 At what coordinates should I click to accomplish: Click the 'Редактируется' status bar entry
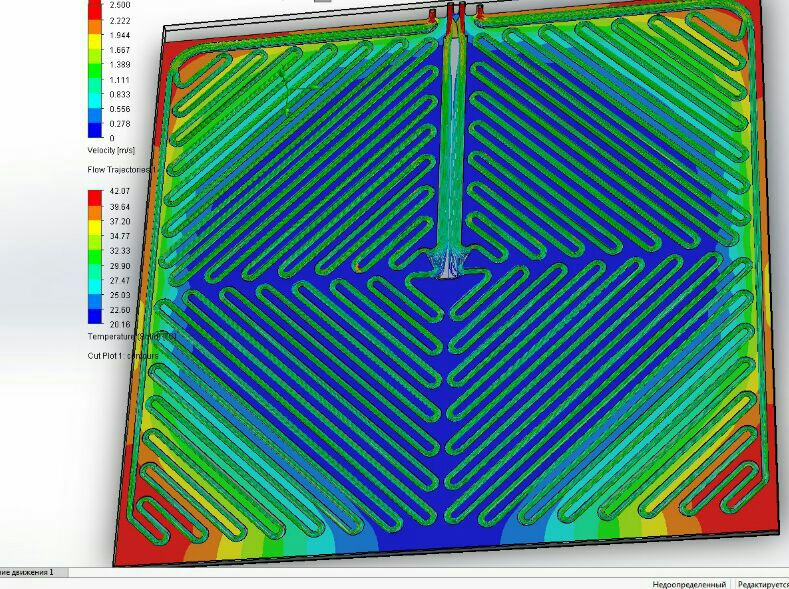763,584
